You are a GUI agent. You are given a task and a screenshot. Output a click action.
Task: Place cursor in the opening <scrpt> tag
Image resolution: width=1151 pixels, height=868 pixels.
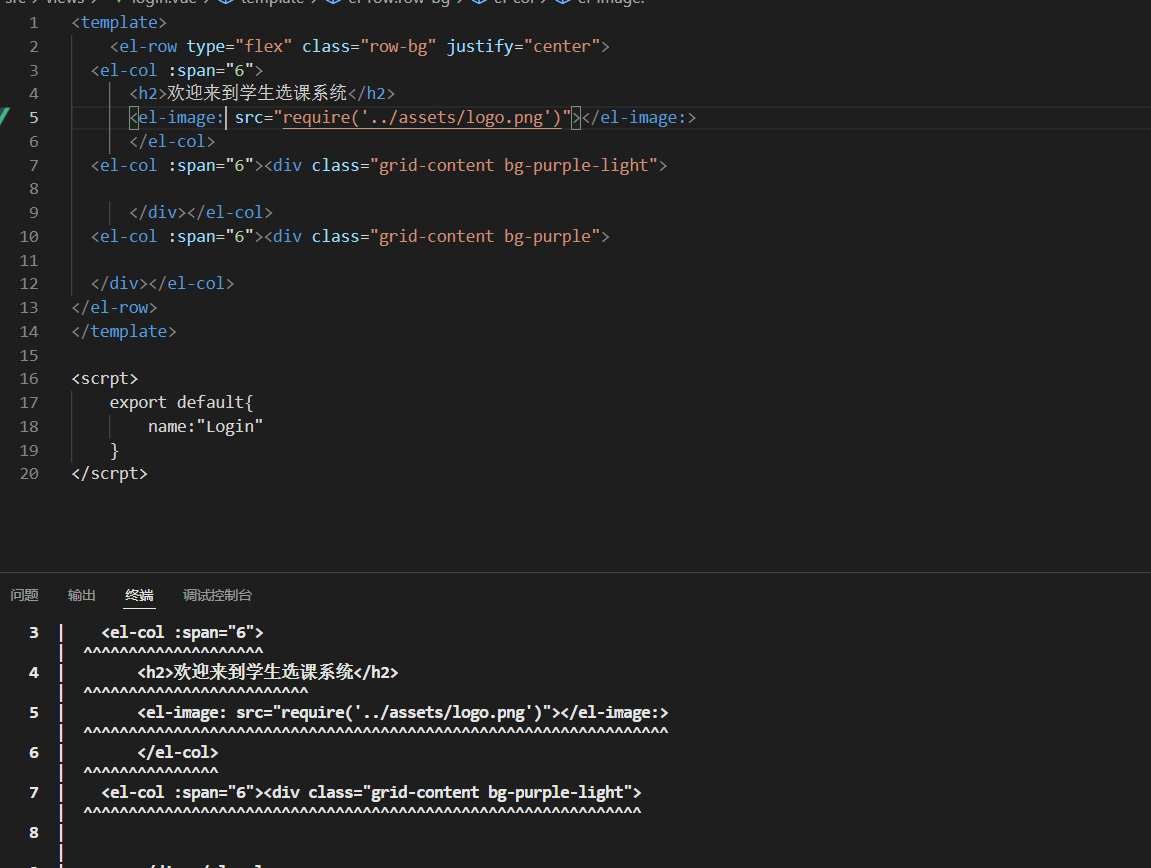(105, 378)
